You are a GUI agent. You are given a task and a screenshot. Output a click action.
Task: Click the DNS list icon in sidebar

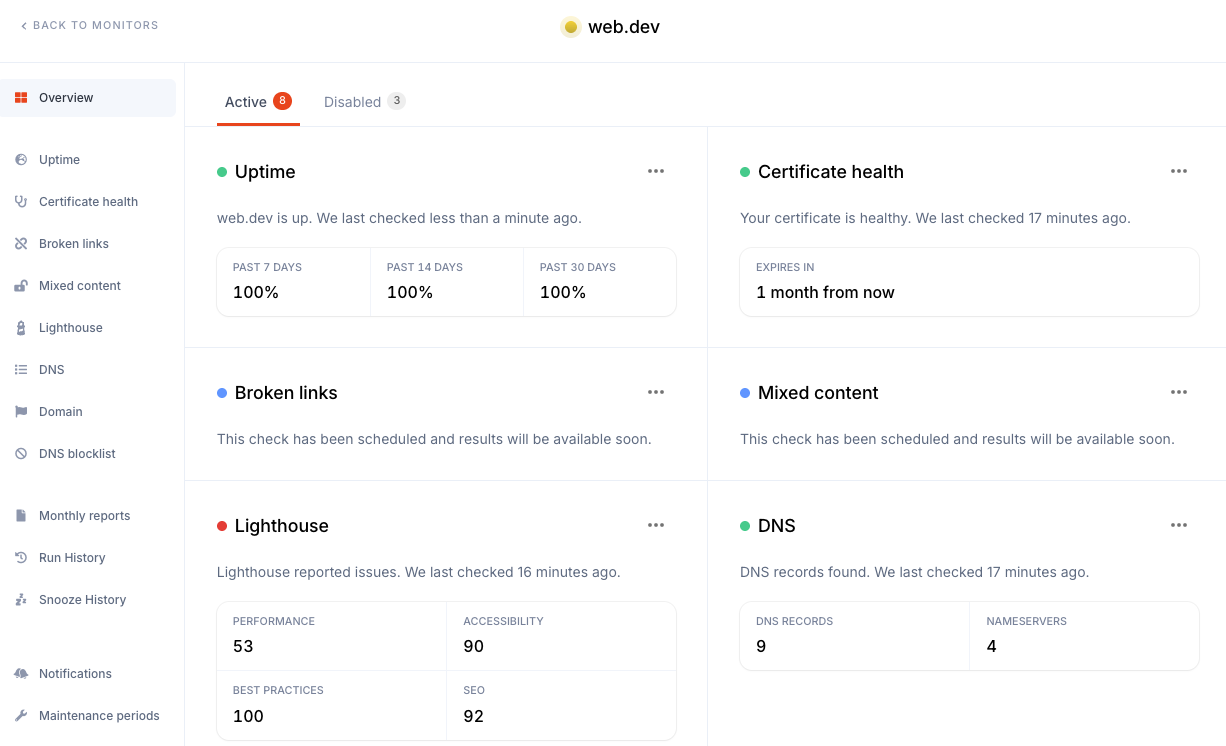[x=21, y=370]
